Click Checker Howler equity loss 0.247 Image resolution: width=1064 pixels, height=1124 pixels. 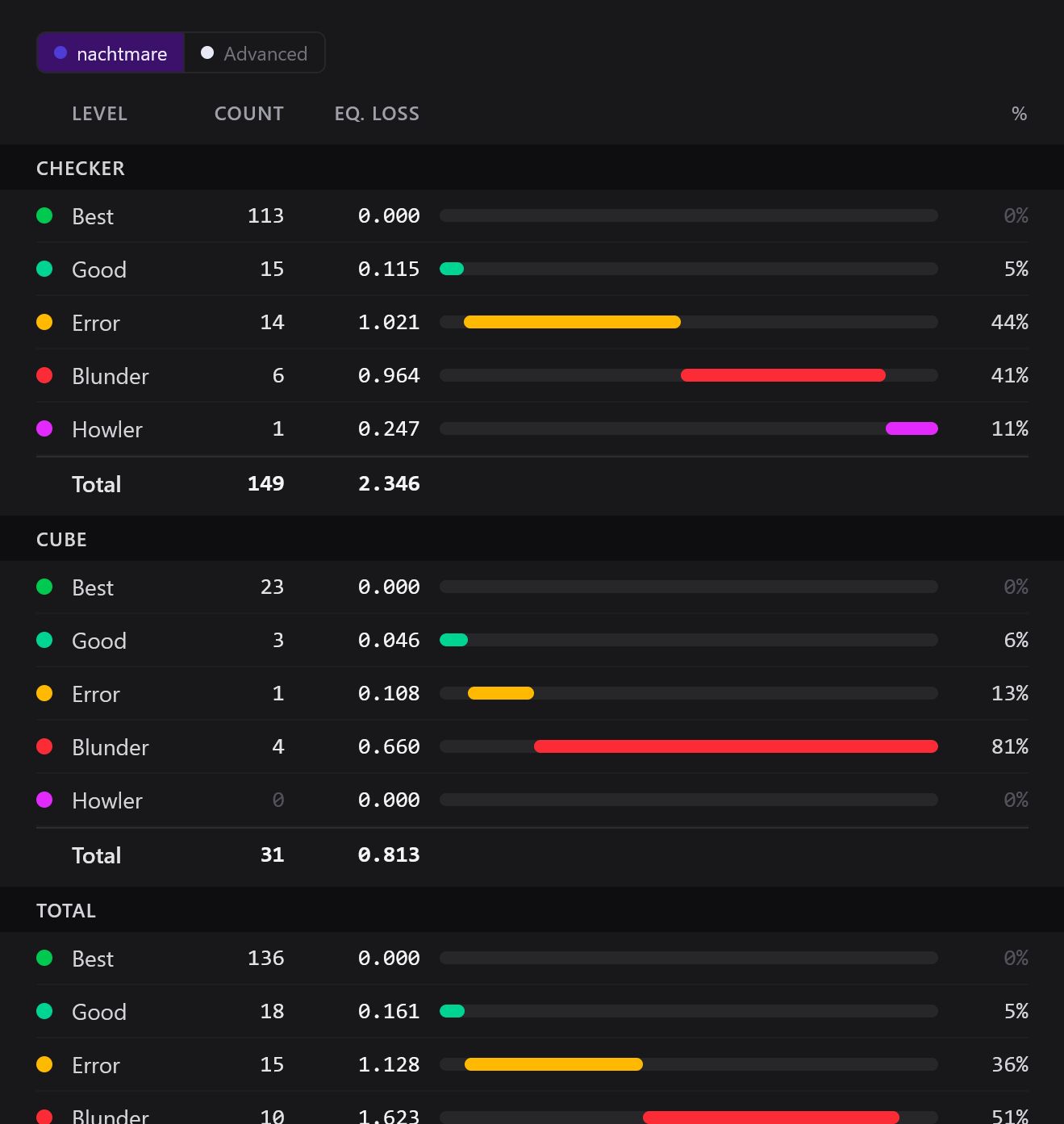point(389,428)
